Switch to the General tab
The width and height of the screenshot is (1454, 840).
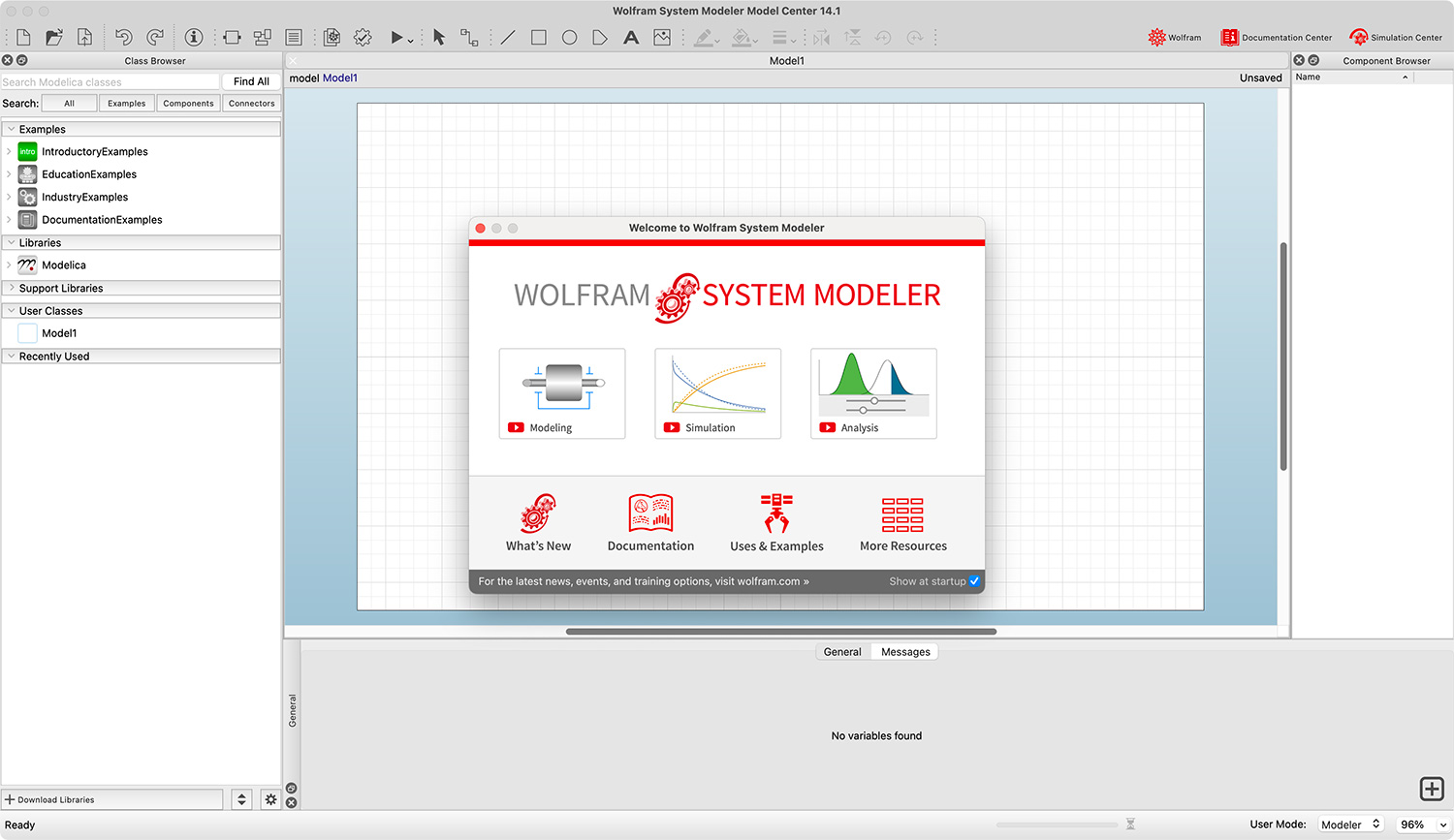tap(841, 651)
